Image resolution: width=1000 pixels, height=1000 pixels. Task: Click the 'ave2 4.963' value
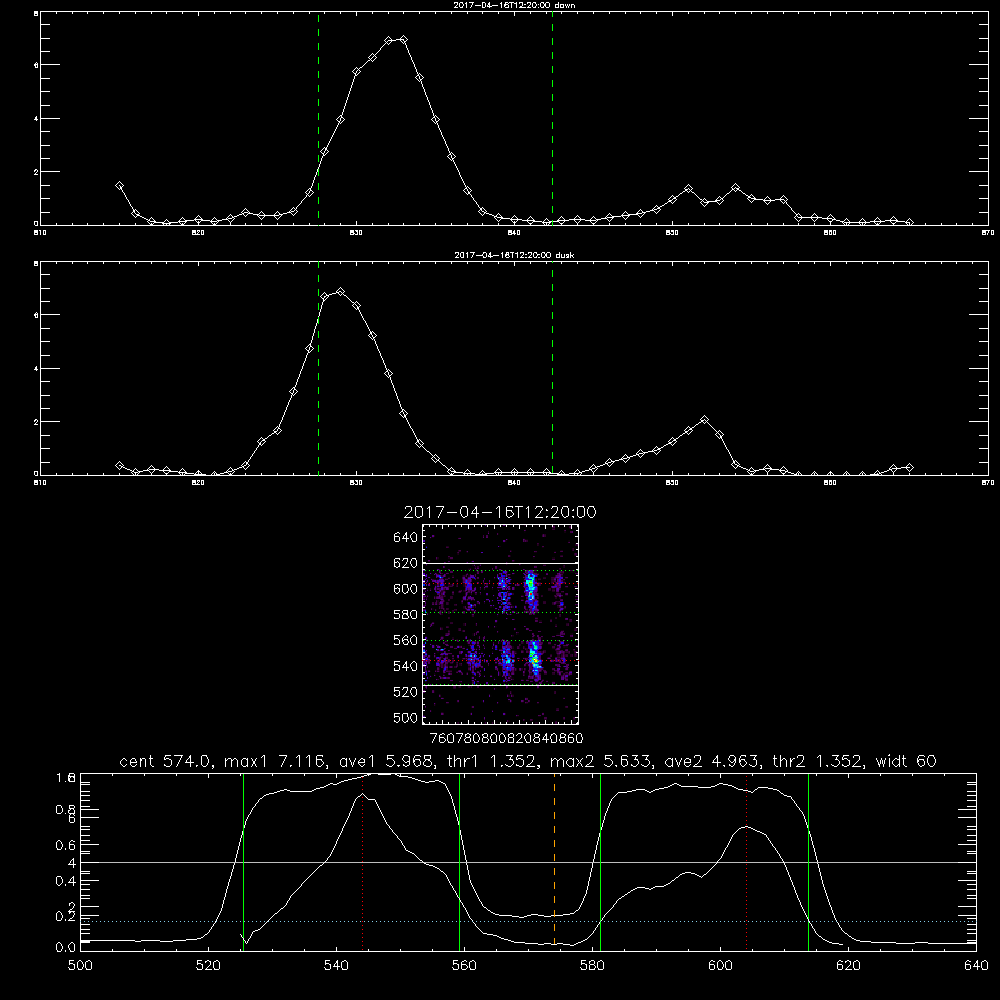[712, 761]
